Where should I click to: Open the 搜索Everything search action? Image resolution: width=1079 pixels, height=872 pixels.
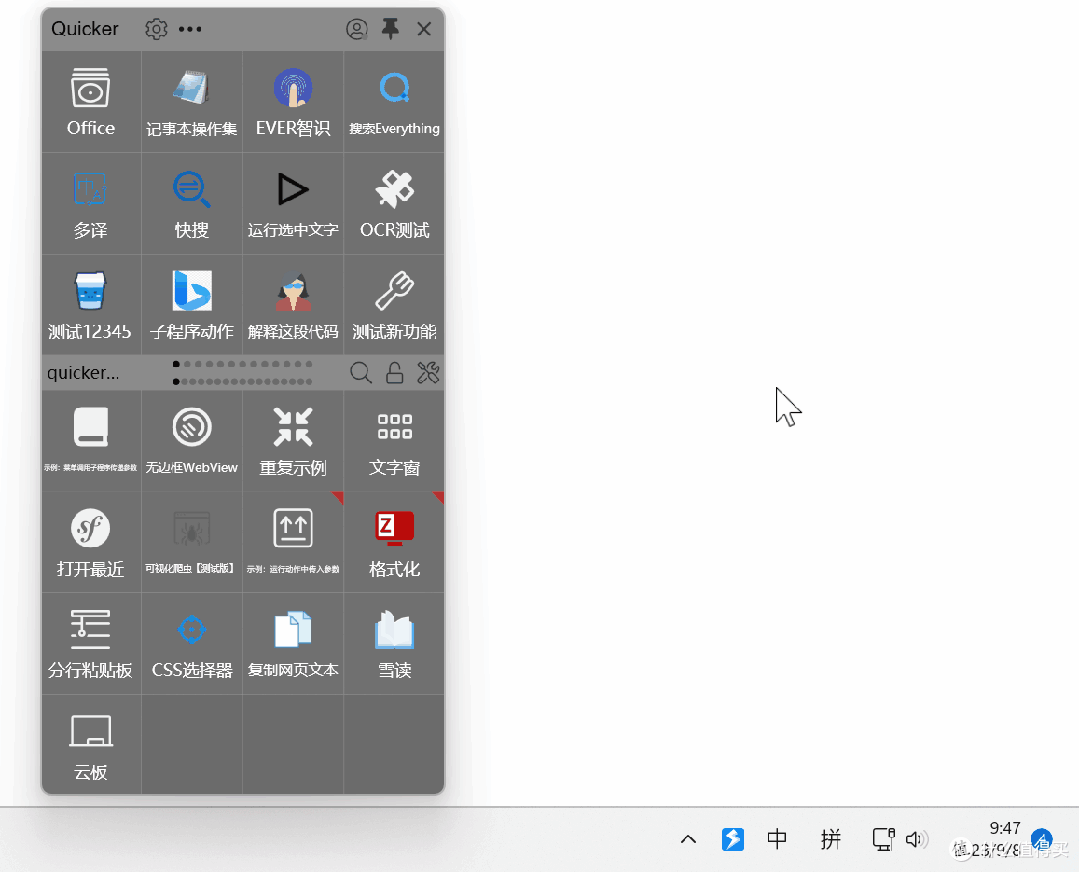(x=394, y=102)
